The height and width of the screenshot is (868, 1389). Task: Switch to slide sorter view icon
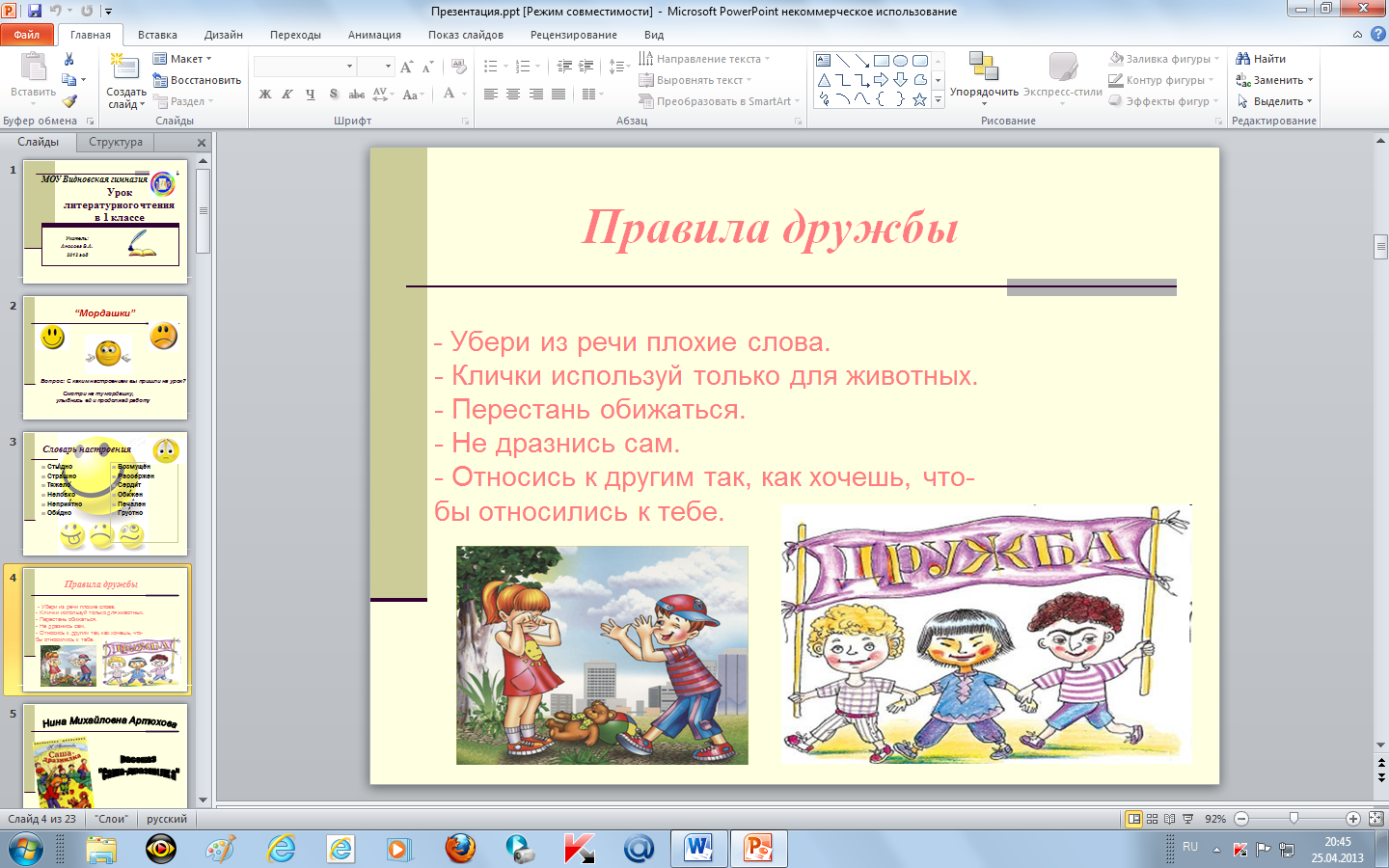(x=1152, y=819)
